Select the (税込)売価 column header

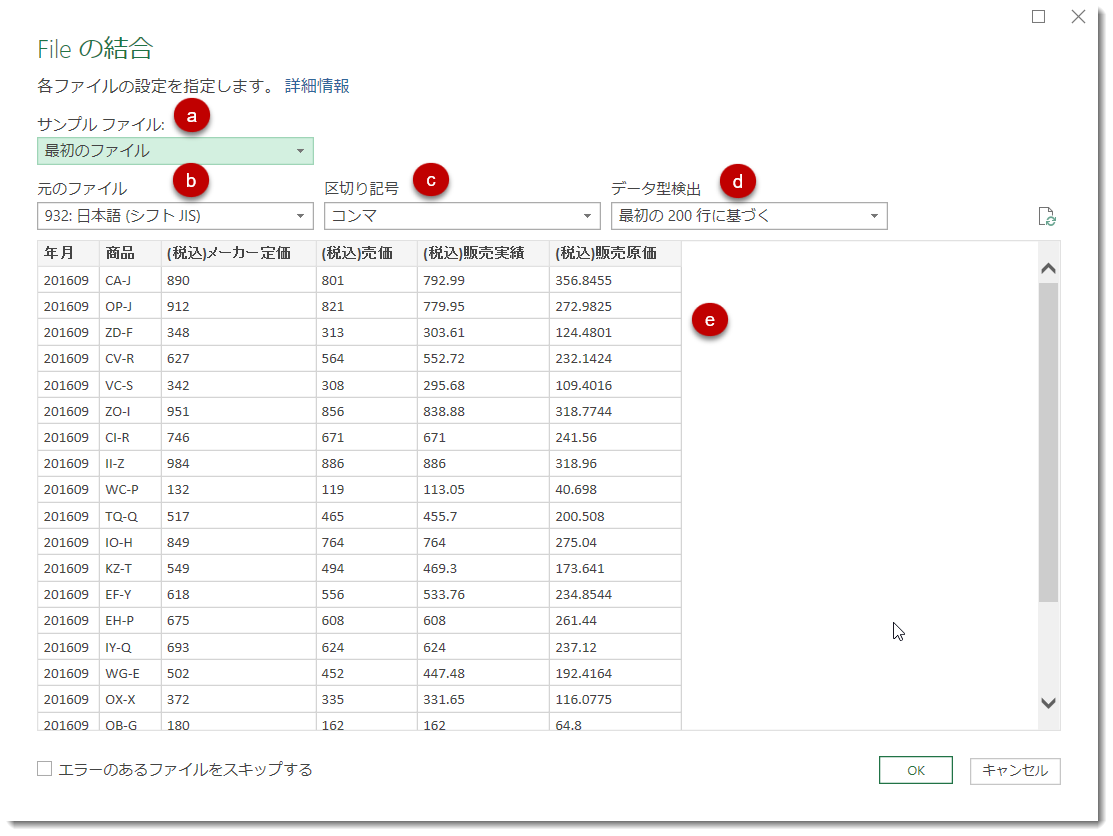tap(366, 253)
